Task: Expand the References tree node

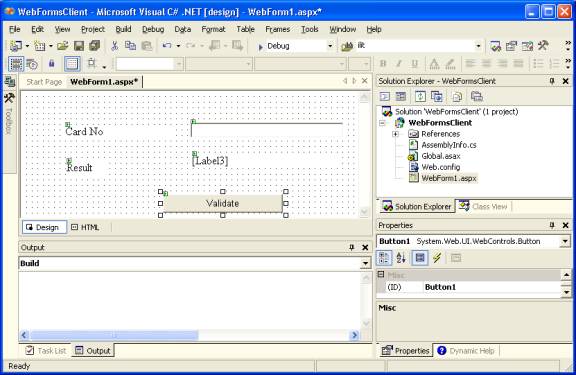Action: coord(395,134)
